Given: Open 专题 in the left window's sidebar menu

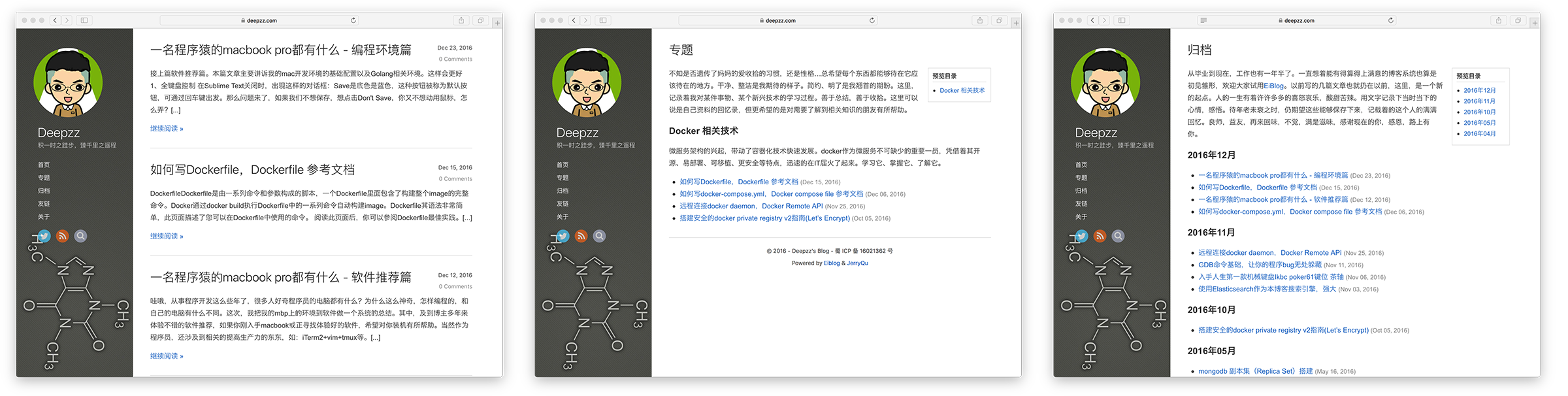Looking at the screenshot, I should tap(44, 178).
